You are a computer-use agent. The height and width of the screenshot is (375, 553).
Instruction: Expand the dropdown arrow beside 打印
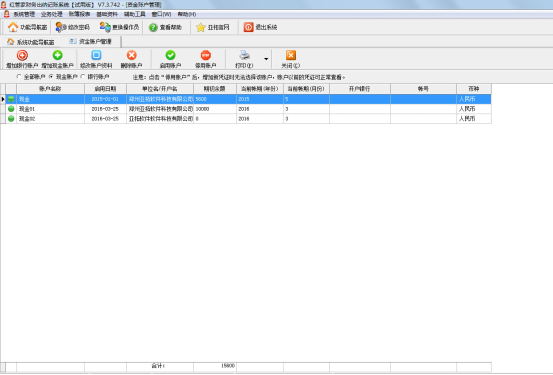pyautogui.click(x=266, y=59)
